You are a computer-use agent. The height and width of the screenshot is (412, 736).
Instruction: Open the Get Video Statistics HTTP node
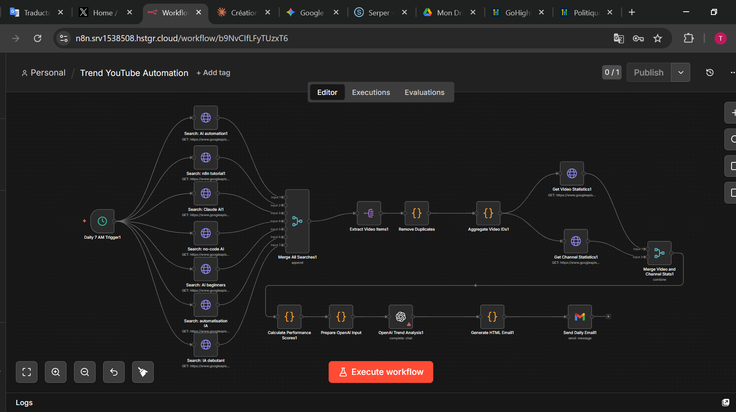tap(572, 174)
